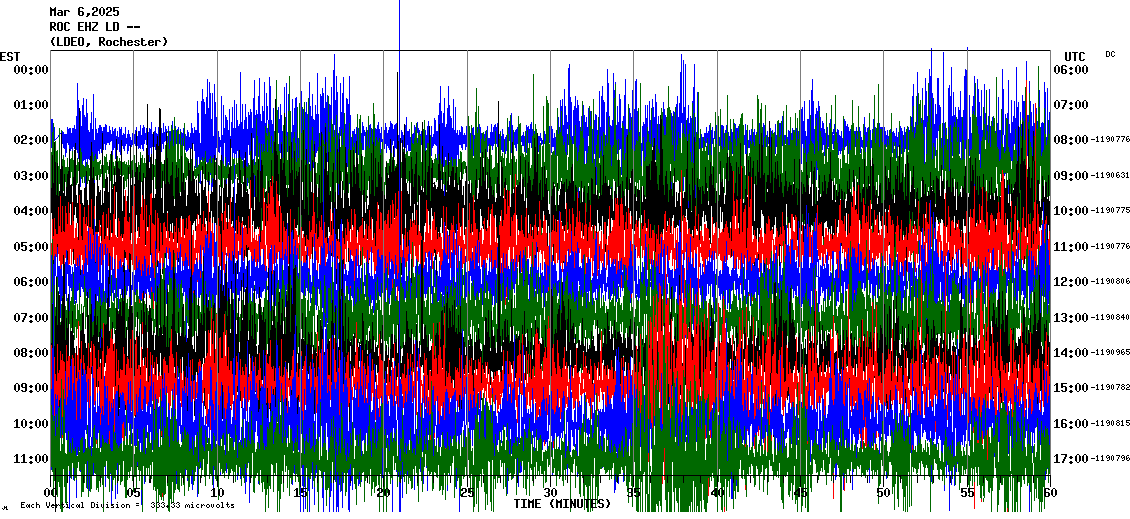The height and width of the screenshot is (519, 1130).
Task: Select the 13:00 UTC row label
Action: tap(1070, 318)
